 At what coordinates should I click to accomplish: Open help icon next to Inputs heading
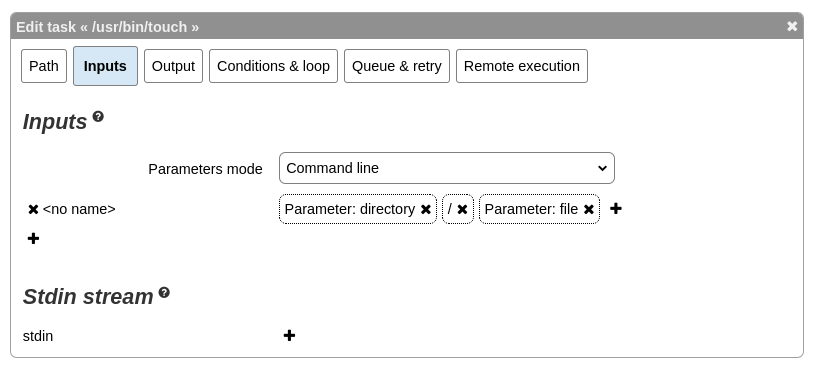(98, 116)
